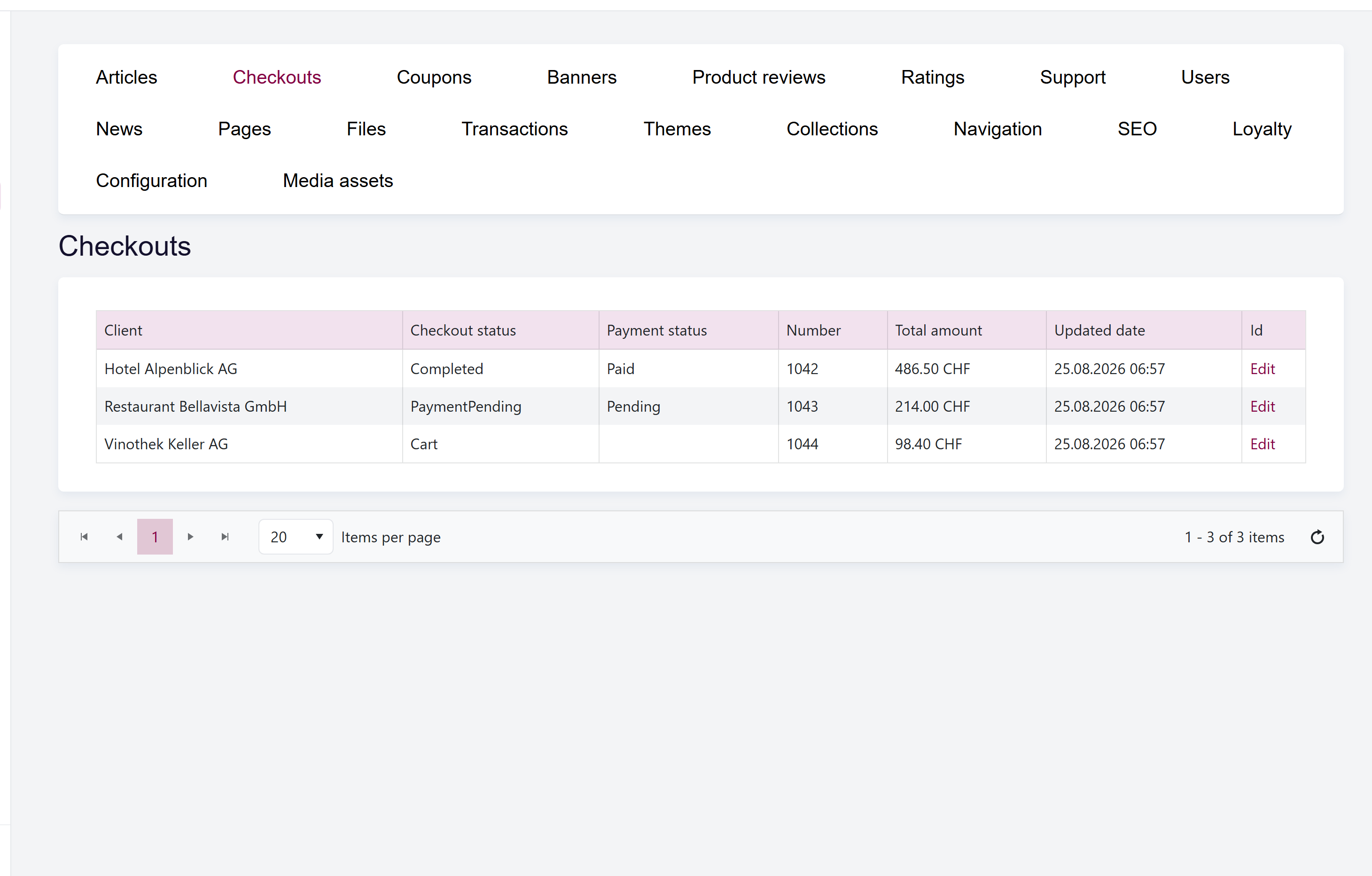Sort by Payment status column header
1372x876 pixels.
coord(688,330)
